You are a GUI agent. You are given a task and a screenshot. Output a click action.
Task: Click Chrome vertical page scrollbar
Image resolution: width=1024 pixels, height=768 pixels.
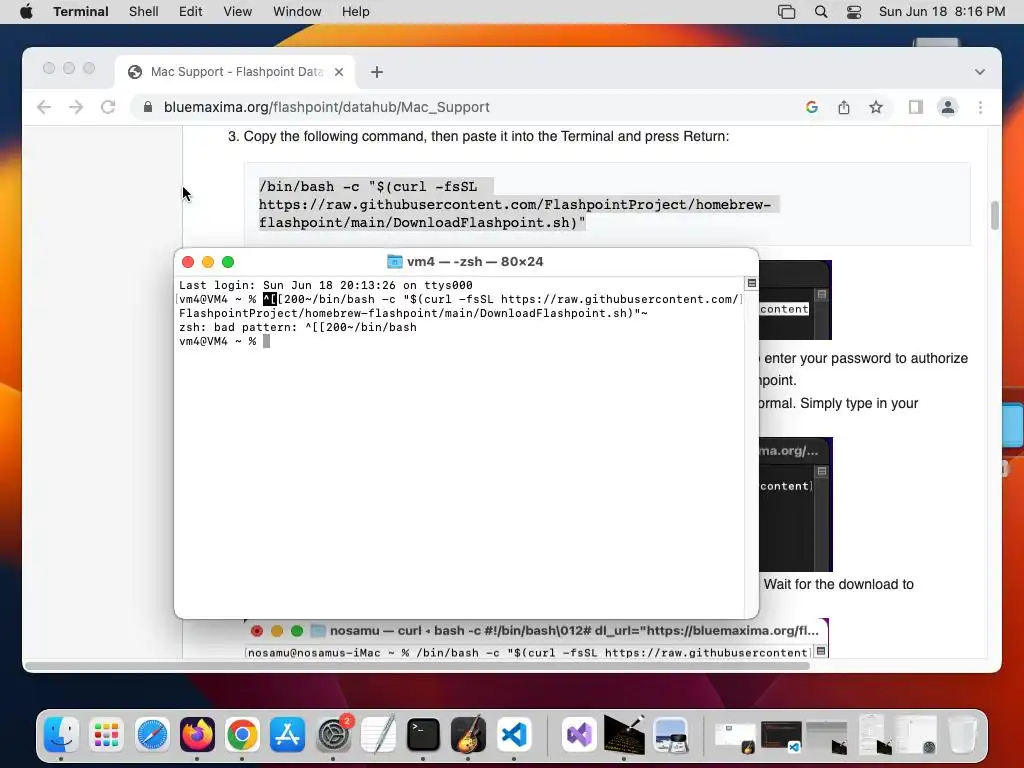[x=995, y=216]
